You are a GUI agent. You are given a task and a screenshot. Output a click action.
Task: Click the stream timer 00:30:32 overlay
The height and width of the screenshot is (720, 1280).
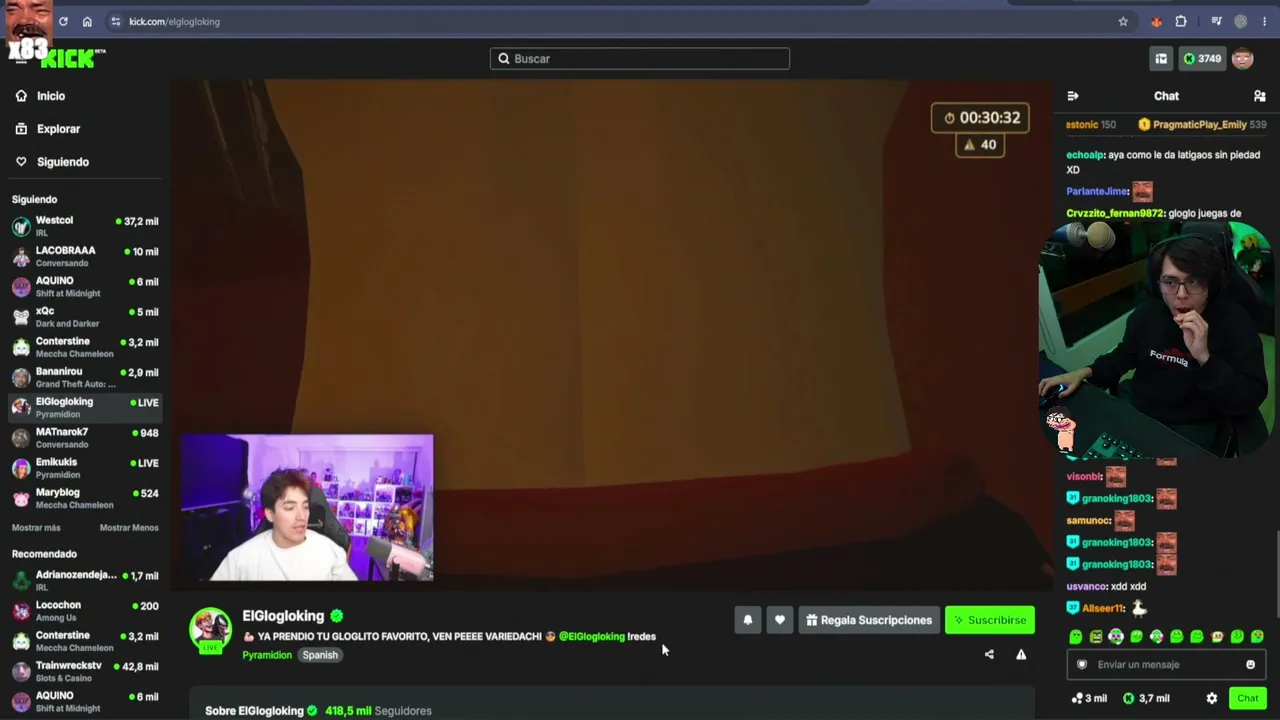981,118
